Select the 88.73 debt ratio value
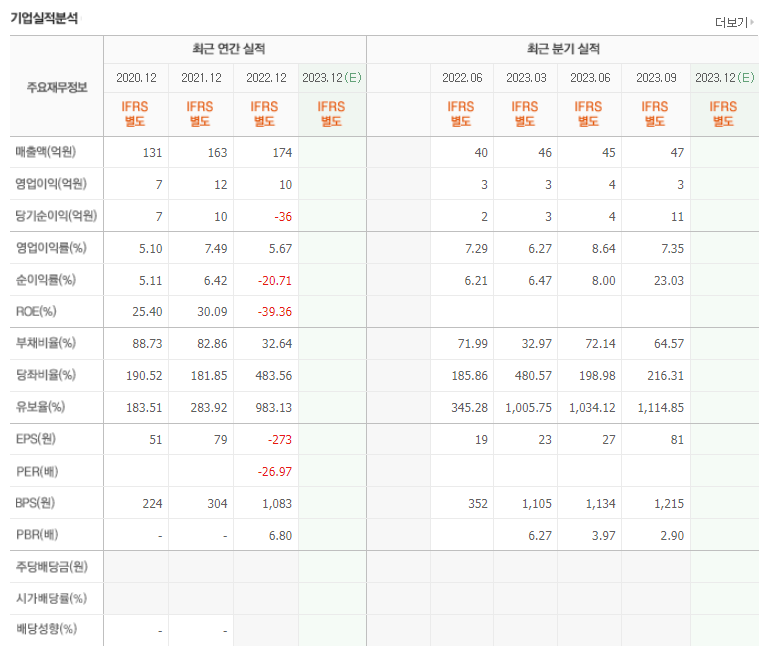 (147, 344)
